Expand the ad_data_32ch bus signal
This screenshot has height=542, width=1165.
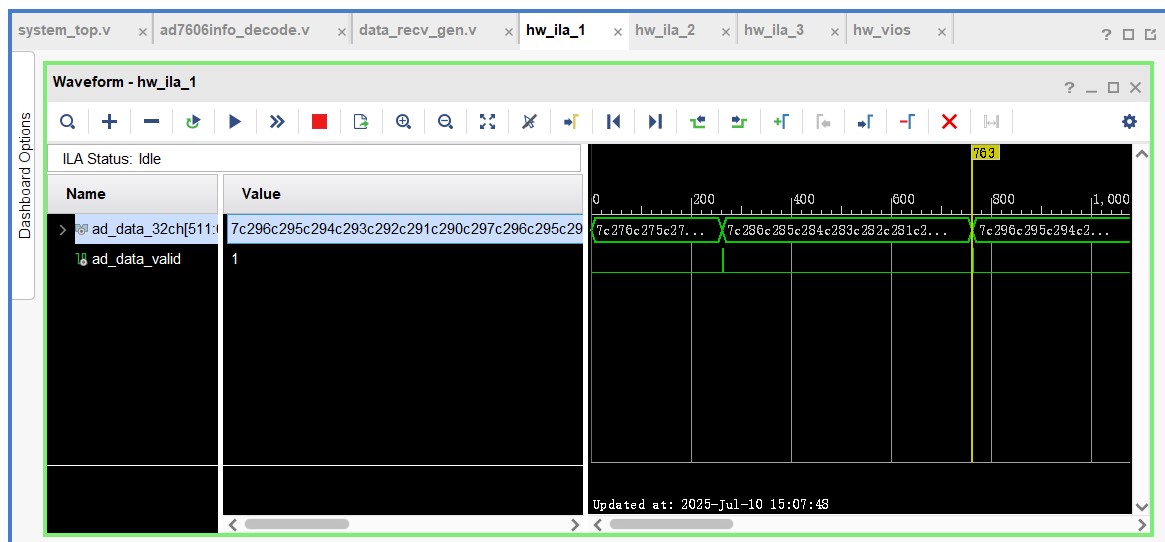pos(62,229)
